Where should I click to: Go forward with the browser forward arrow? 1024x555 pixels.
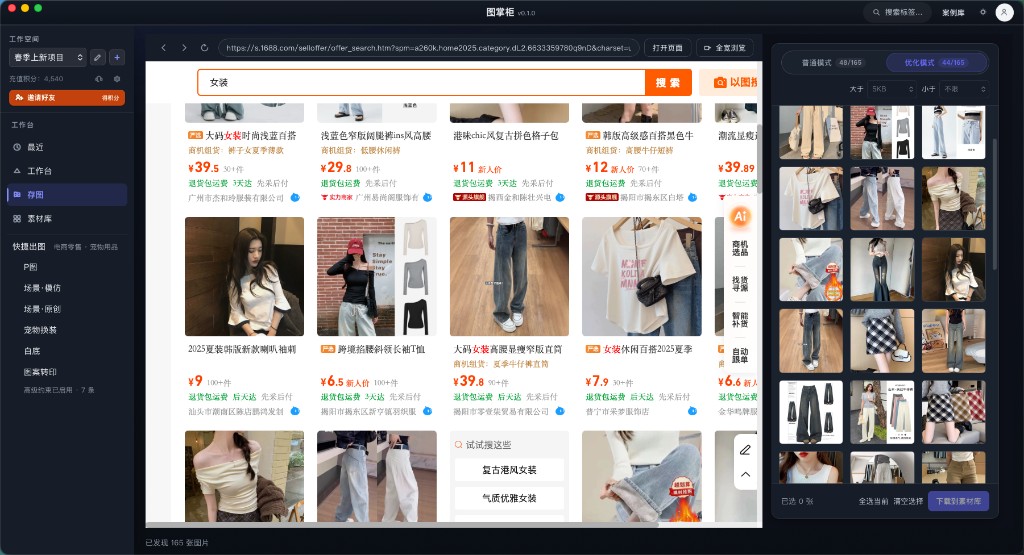(x=184, y=48)
